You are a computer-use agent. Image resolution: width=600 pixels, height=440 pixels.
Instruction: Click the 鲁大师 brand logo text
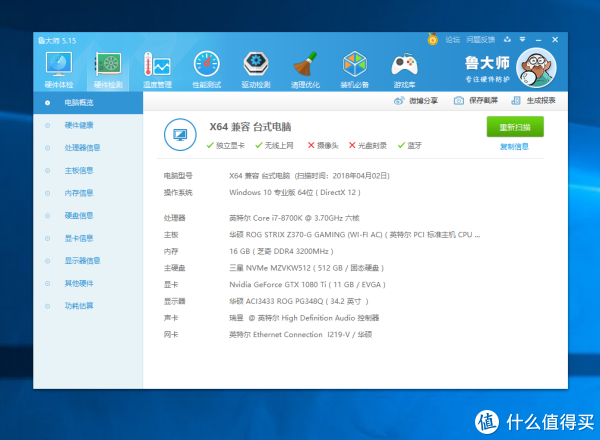[487, 63]
